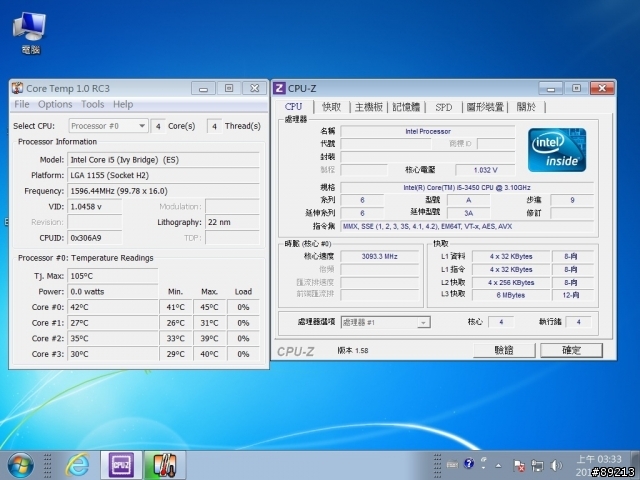The image size is (640, 480).
Task: Click Core #0 temperature 42°C
Action: pos(113,307)
